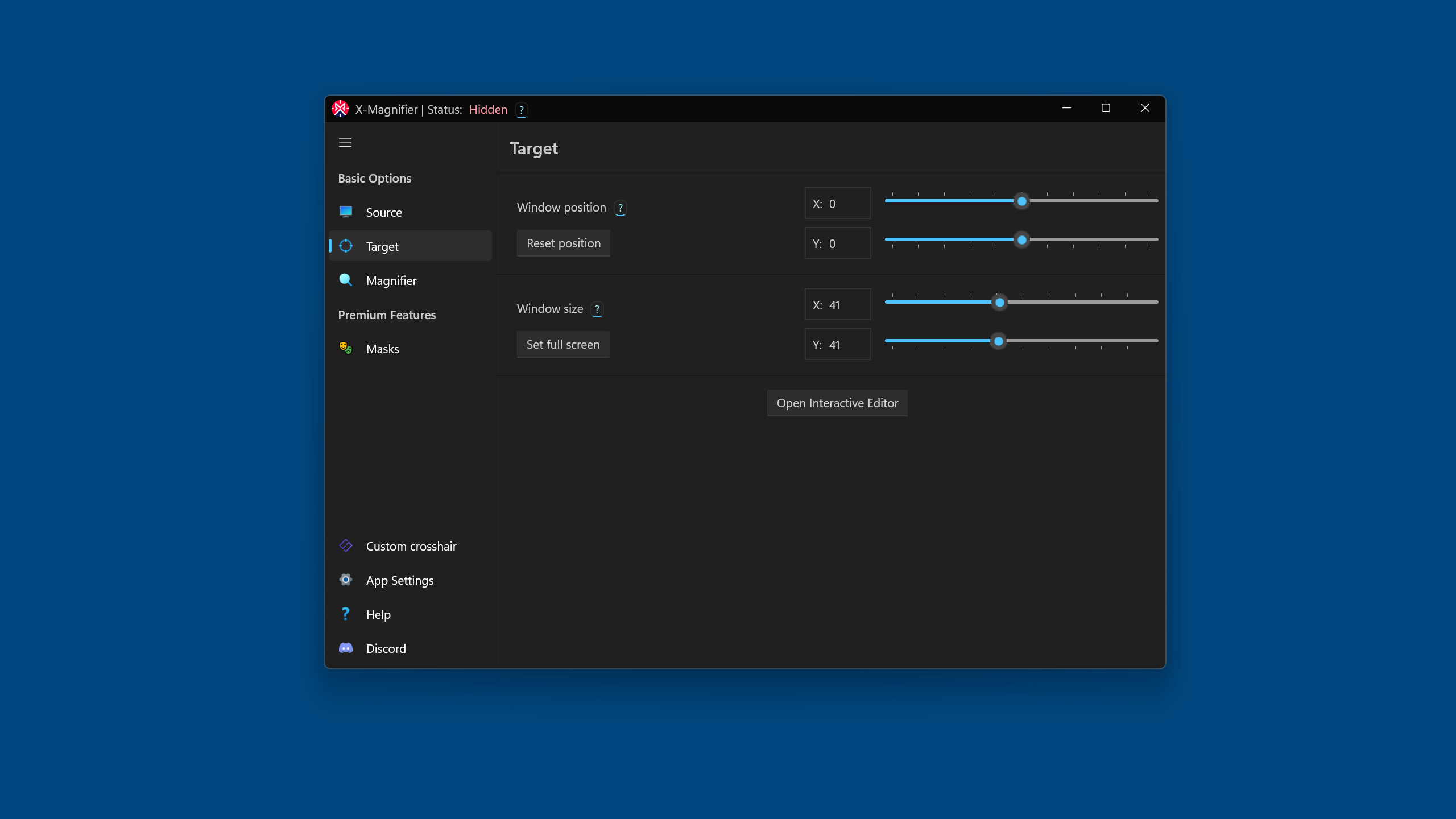Click the Window size X slider handle
This screenshot has height=819, width=1456.
point(999,303)
